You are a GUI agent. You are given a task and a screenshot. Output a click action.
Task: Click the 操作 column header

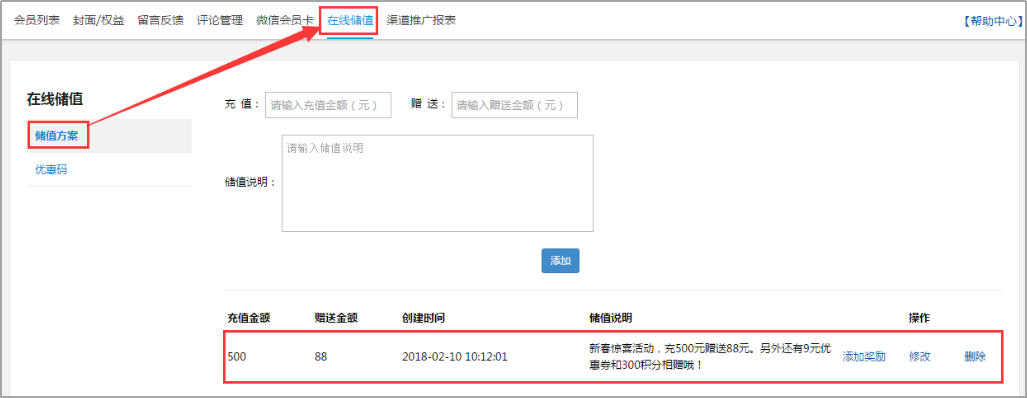(x=919, y=318)
